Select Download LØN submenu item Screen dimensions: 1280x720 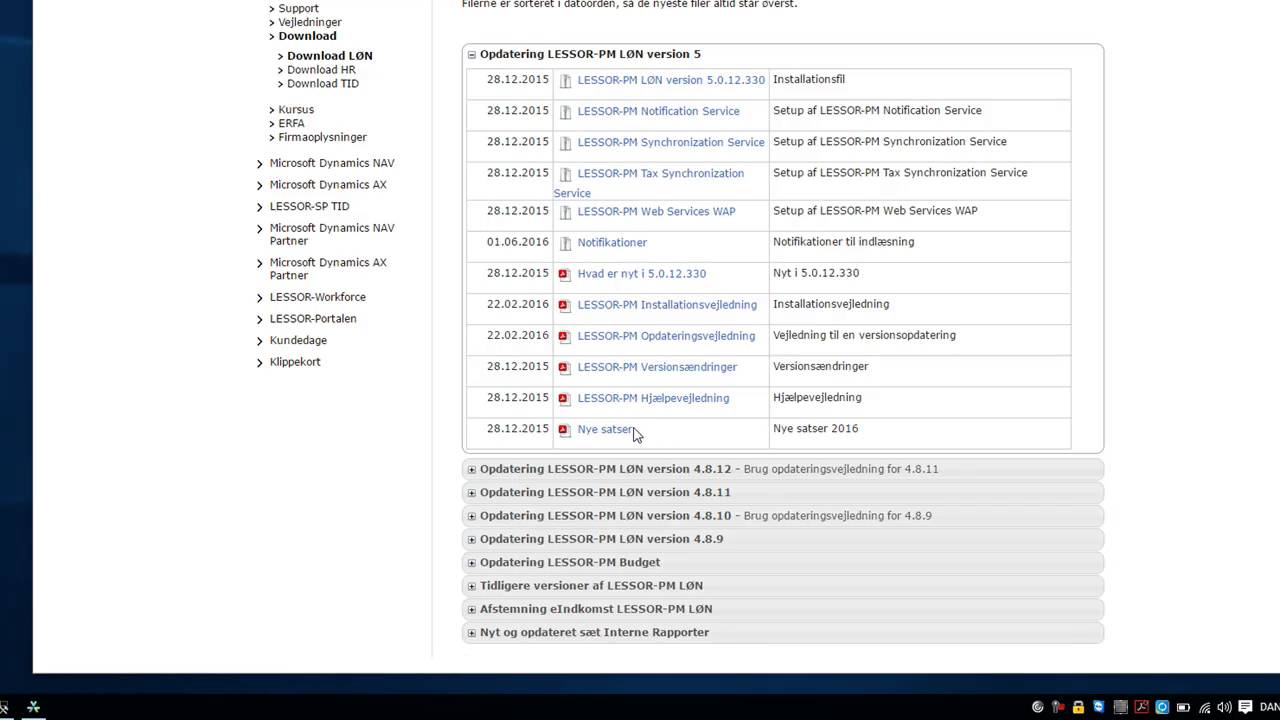(x=329, y=56)
